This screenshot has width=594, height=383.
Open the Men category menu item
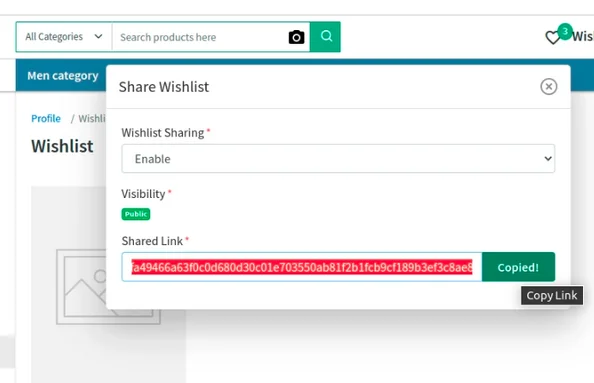(63, 76)
